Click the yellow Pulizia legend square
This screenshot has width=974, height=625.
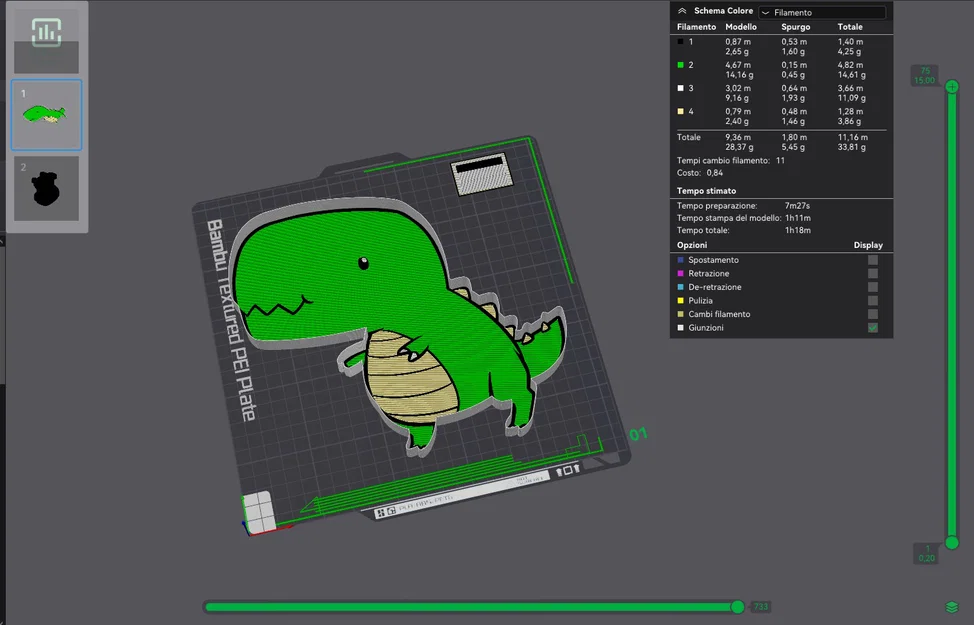(x=681, y=301)
